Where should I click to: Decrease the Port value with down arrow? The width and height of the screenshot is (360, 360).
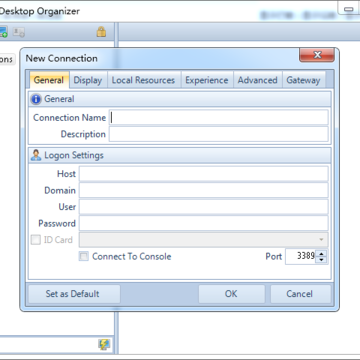pos(321,260)
